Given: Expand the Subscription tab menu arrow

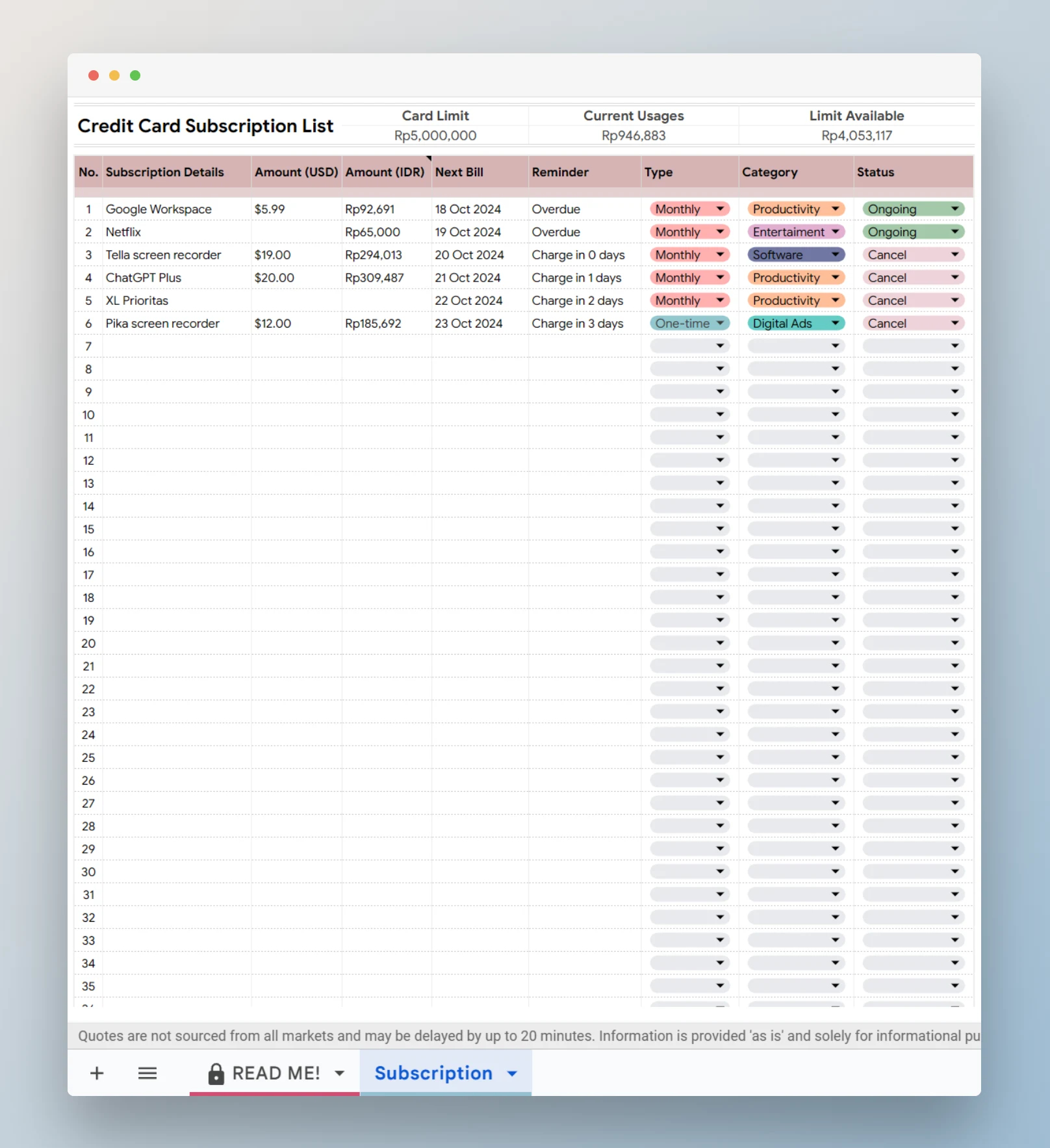Looking at the screenshot, I should pos(512,1073).
